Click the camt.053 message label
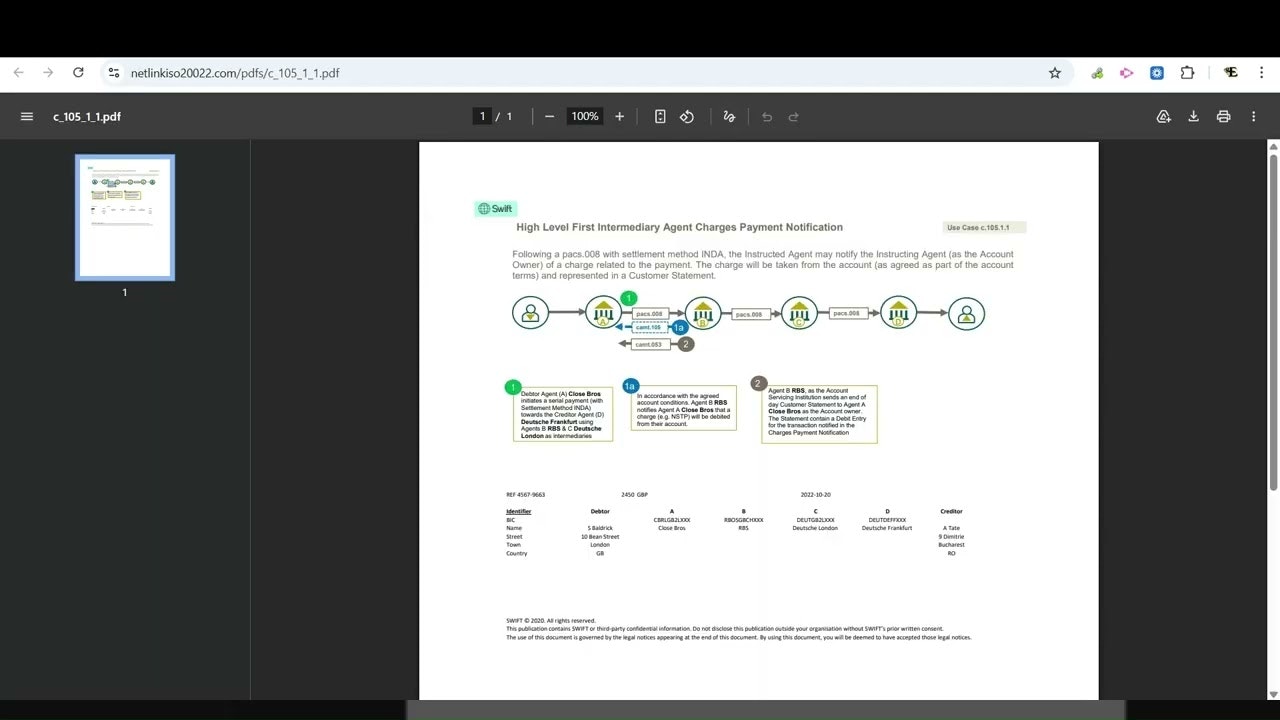 tap(649, 344)
